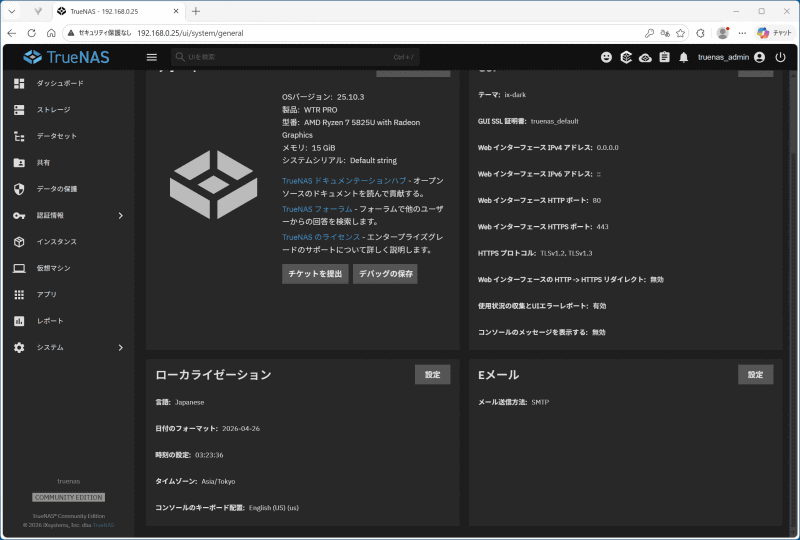Open the TrueNAS ドキュメンテーションハブ link
The width and height of the screenshot is (800, 540).
(344, 181)
